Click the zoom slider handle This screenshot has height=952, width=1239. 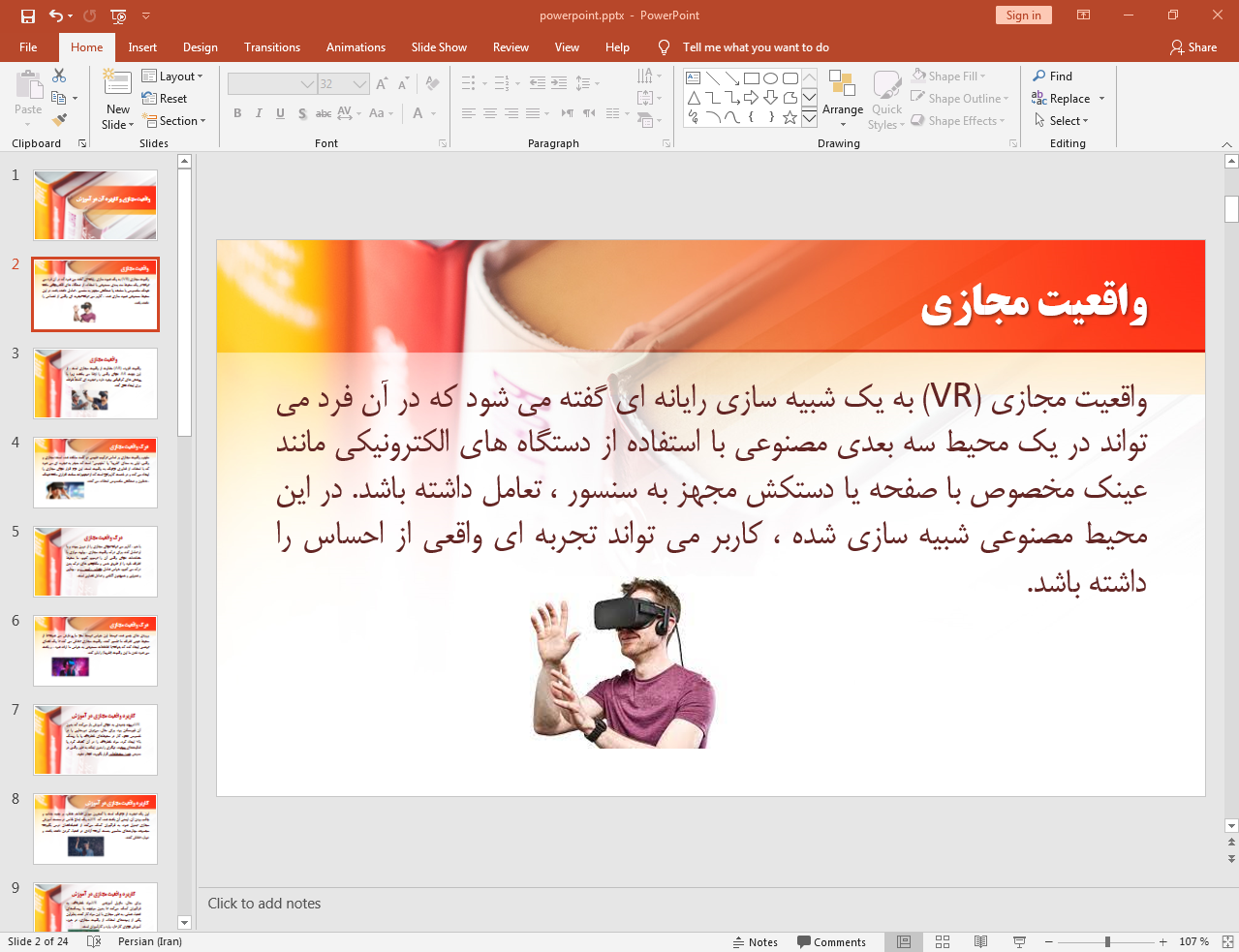(x=1107, y=941)
